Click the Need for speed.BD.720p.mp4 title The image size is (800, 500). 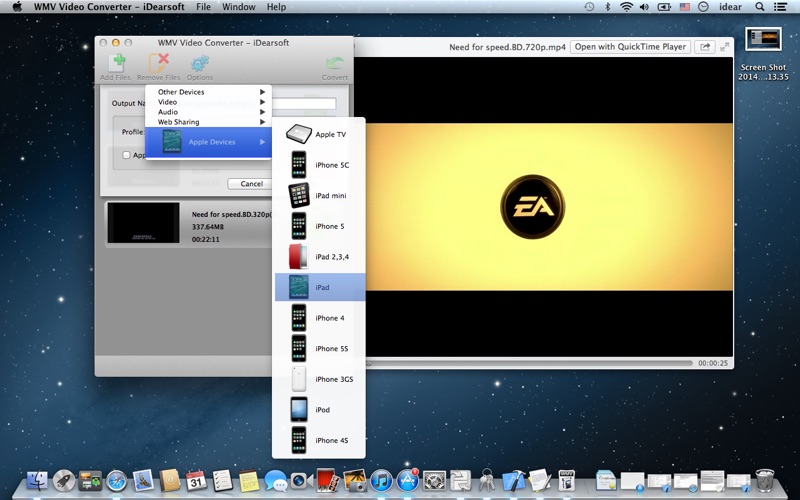(x=507, y=47)
